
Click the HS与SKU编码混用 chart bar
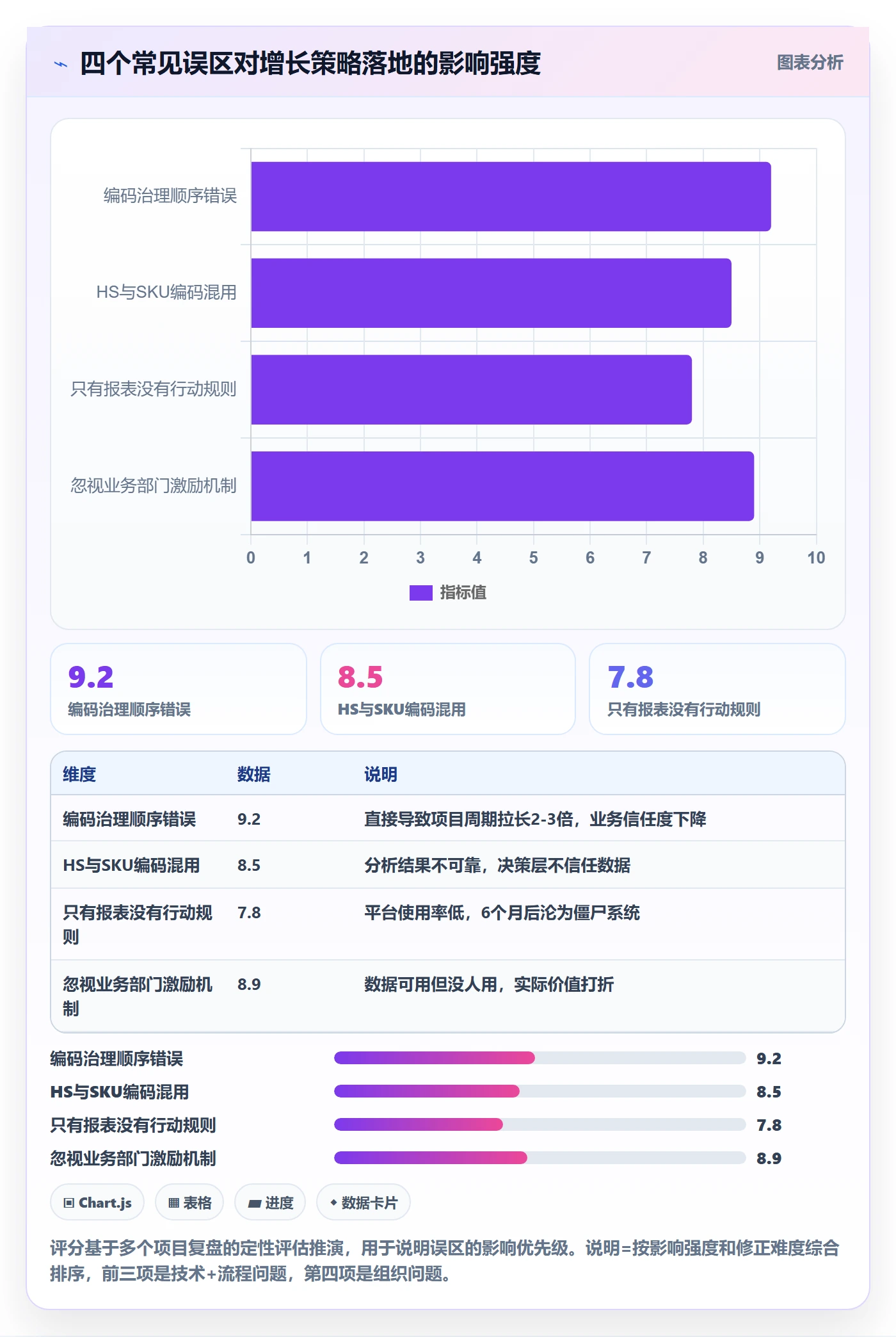tap(491, 293)
